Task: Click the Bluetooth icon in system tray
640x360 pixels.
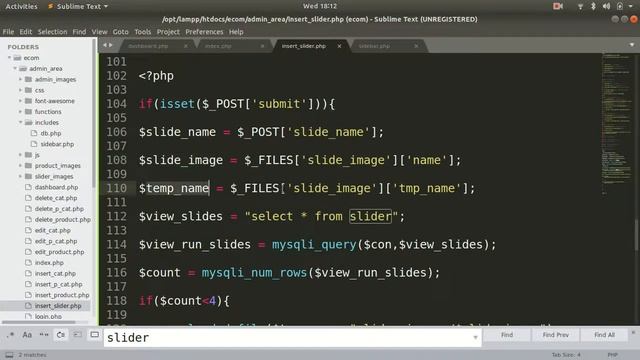Action: pos(593,6)
